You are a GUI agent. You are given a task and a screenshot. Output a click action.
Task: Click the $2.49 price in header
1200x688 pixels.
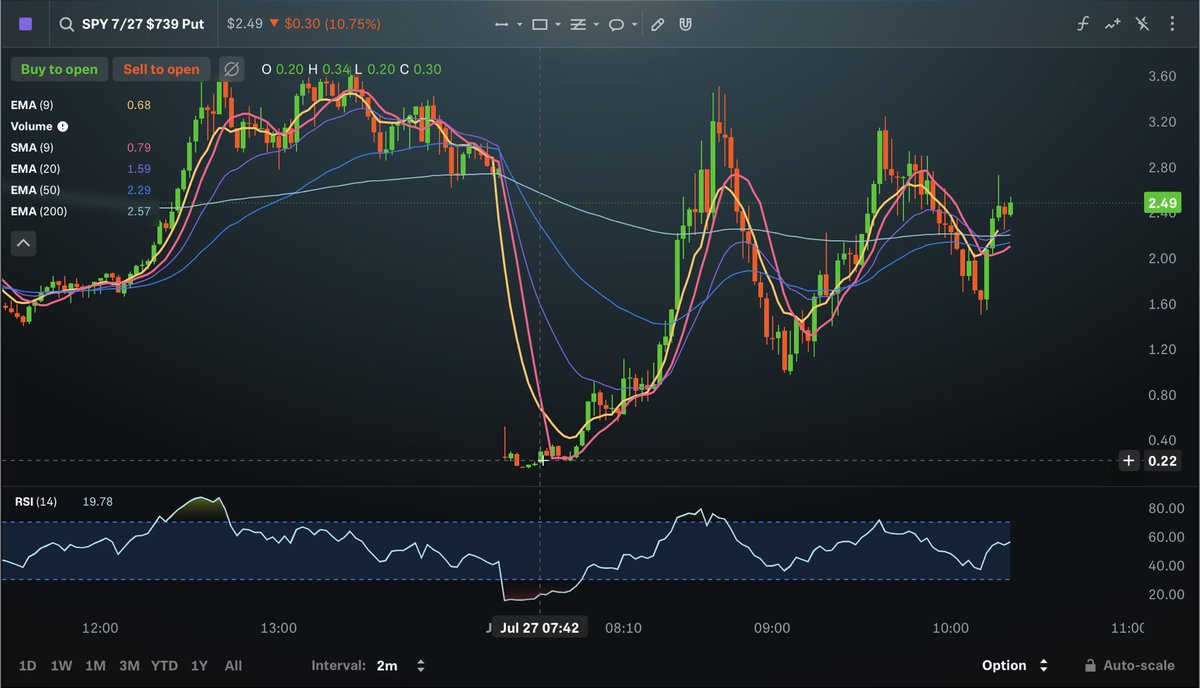click(245, 23)
